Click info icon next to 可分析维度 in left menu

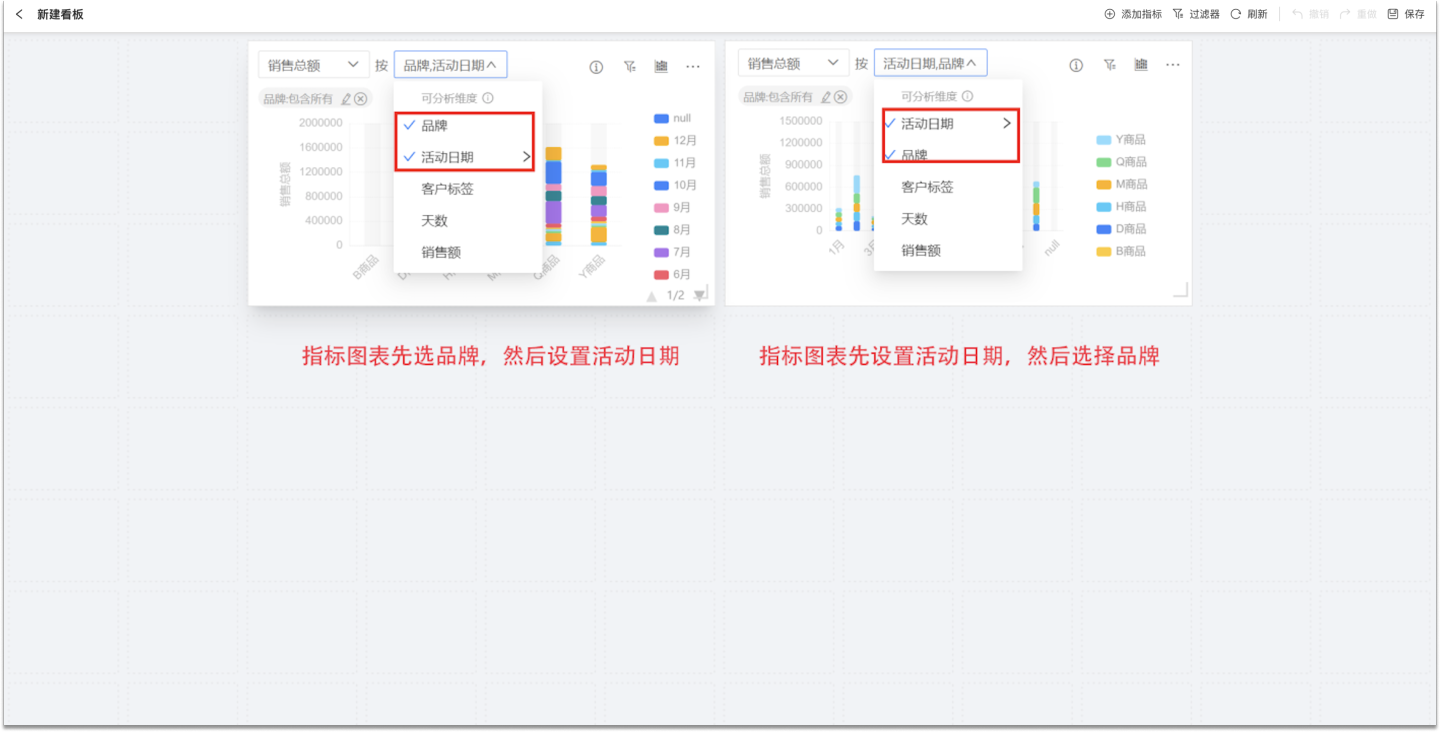[x=488, y=99]
